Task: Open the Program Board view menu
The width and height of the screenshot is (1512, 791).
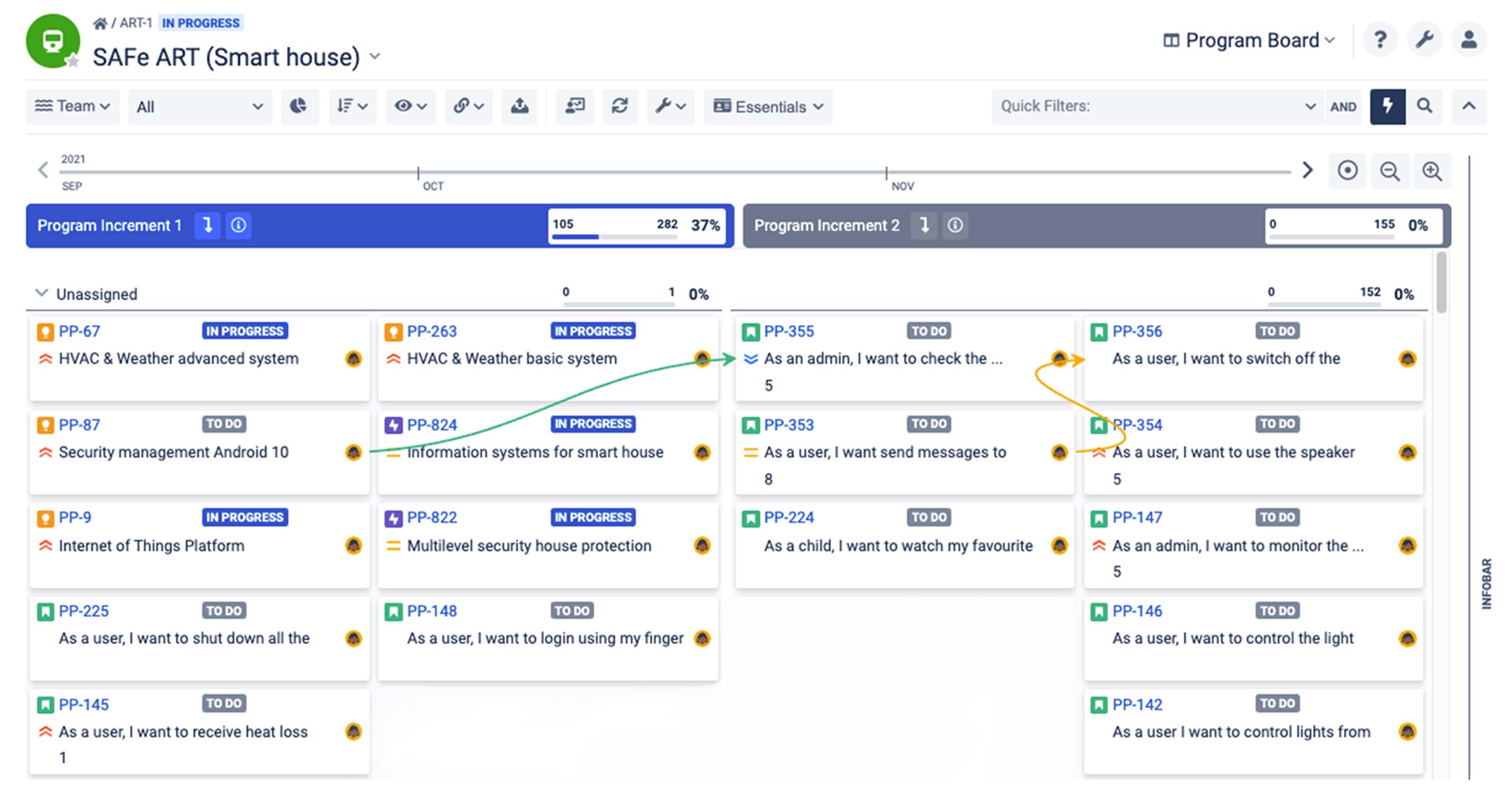Action: click(1250, 40)
